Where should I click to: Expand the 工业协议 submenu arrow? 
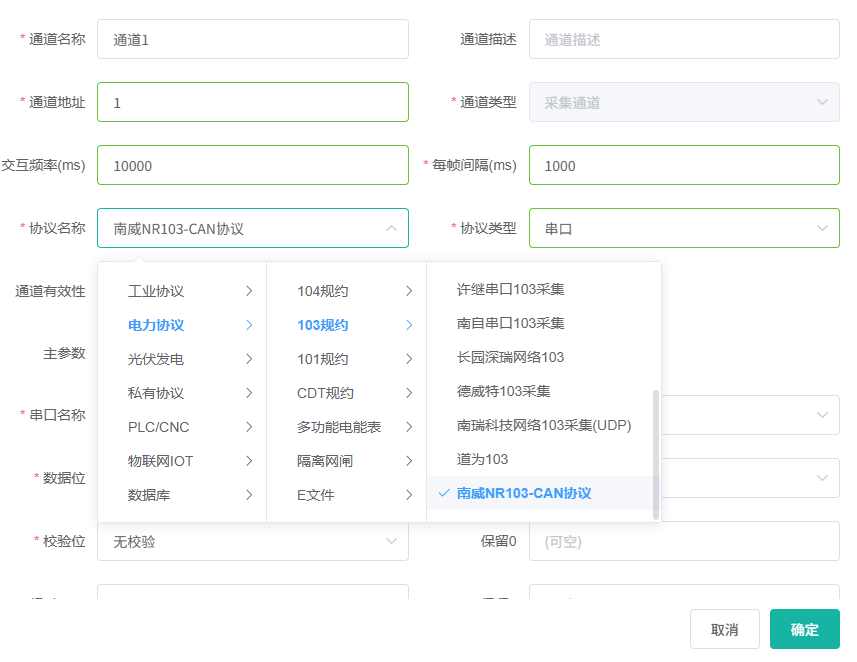point(249,291)
